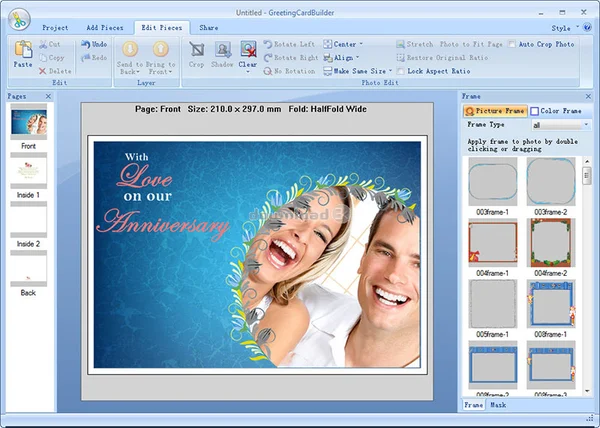The image size is (600, 428).
Task: Open the Mask tab at the panel bottom
Action: 498,405
